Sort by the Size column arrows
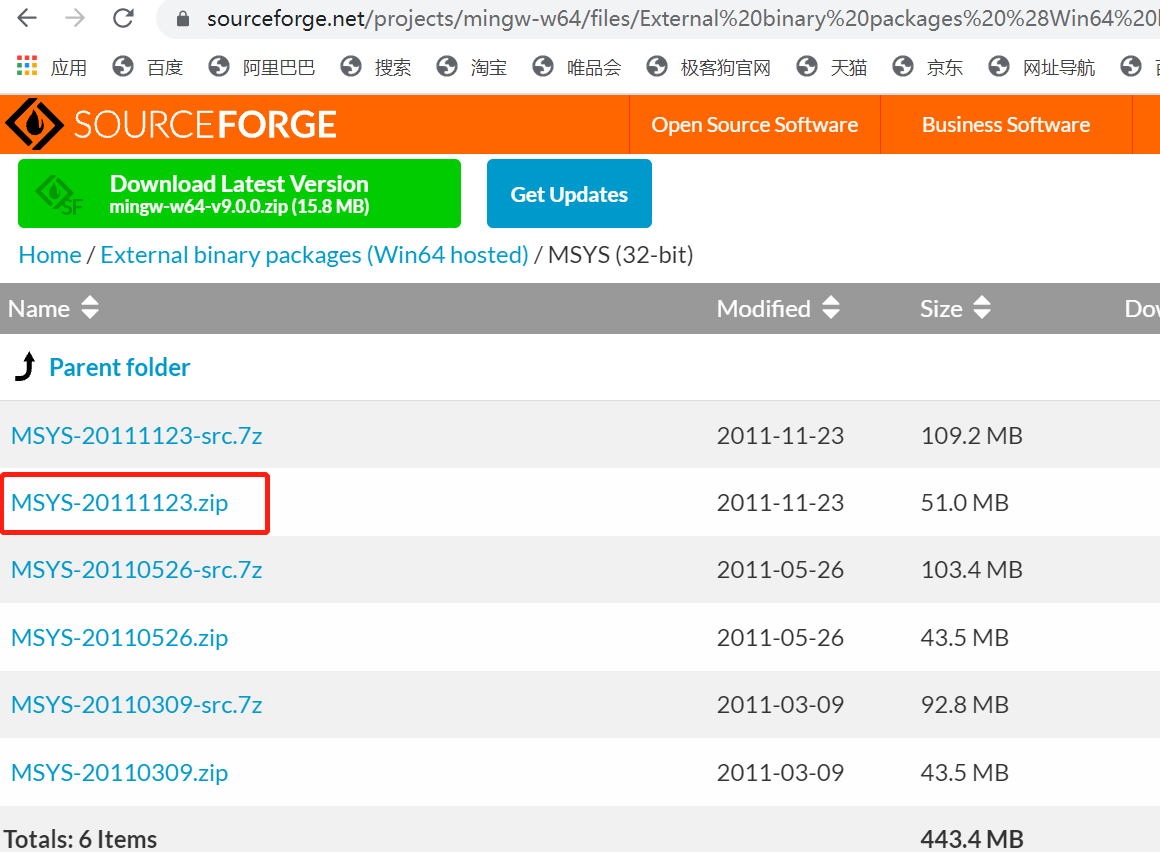Screen dimensions: 1160x852 click(x=981, y=308)
